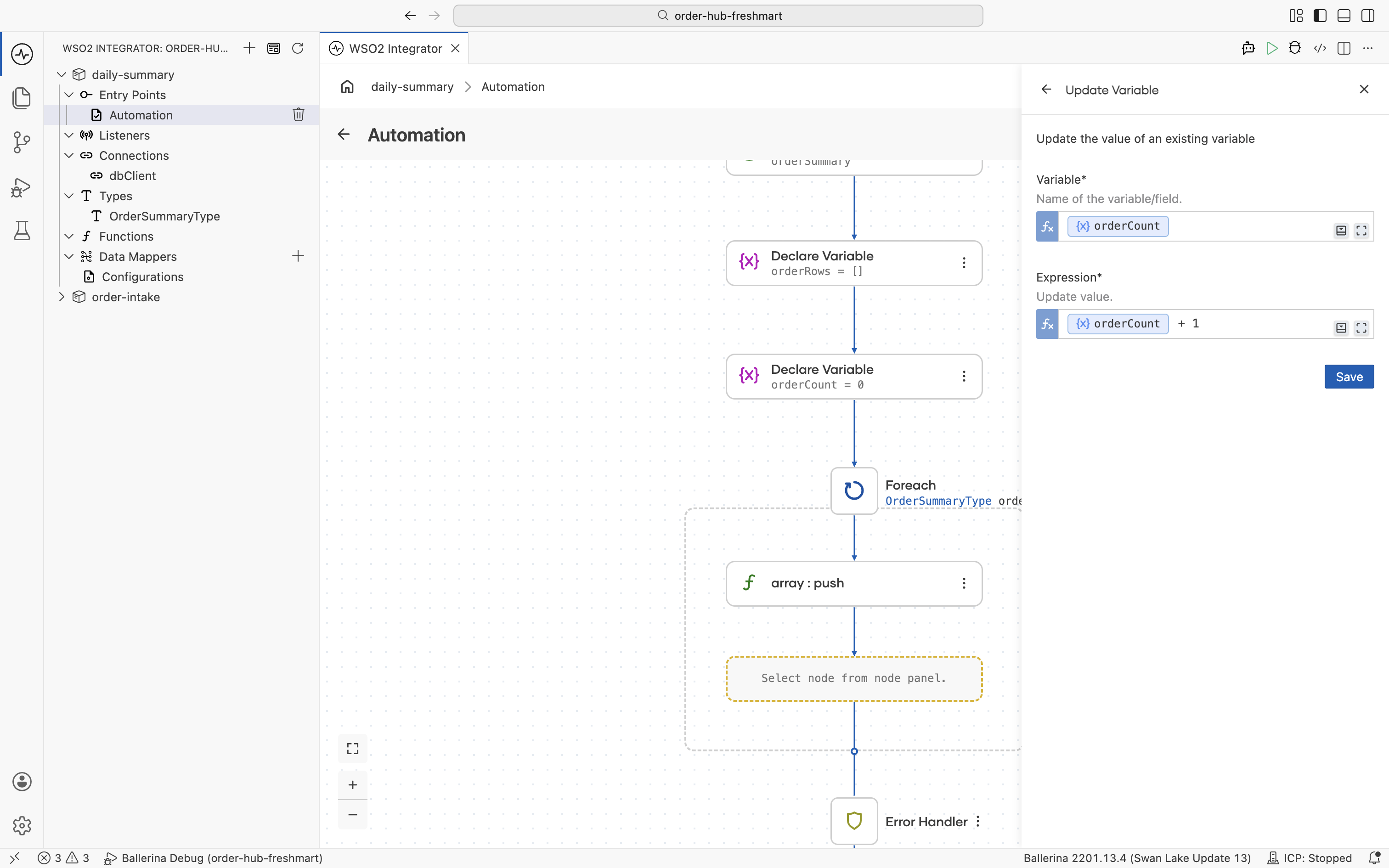Screen dimensions: 1389x868
Task: Open options menu of orderCount Declare Variable node
Action: coord(964,376)
